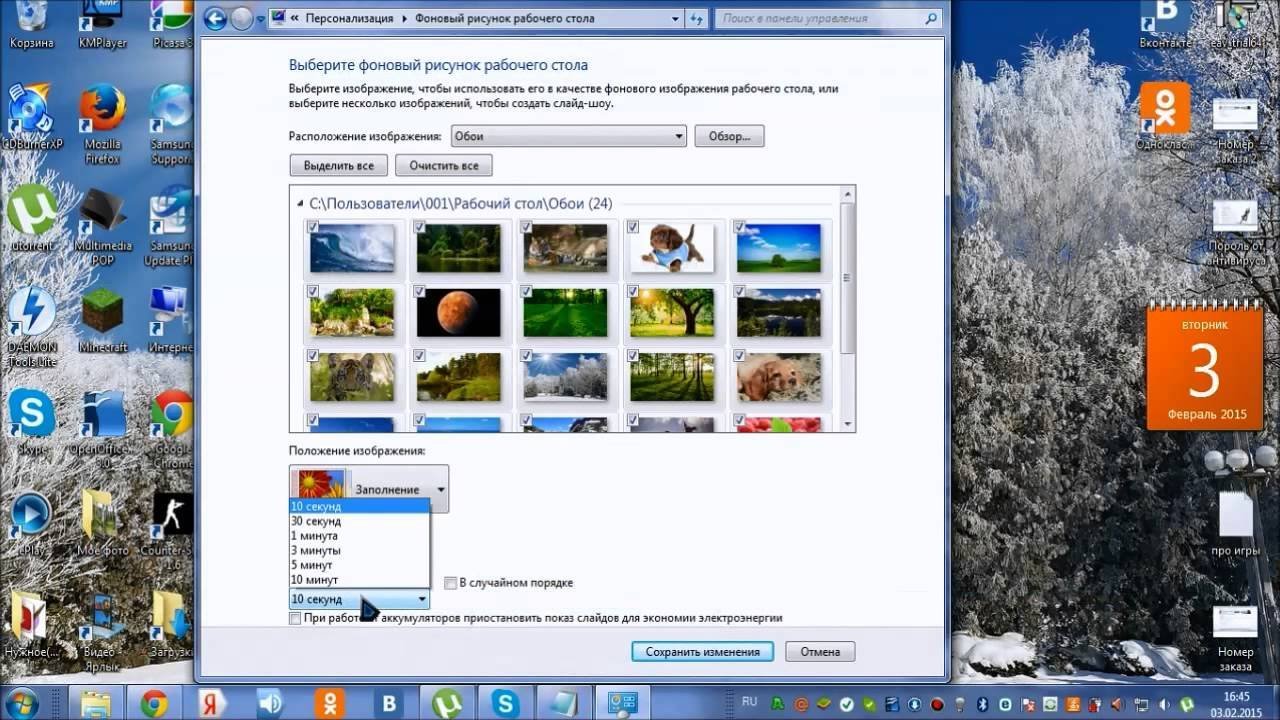1280x720 pixels.
Task: Click the address bar refresh button
Action: point(699,18)
